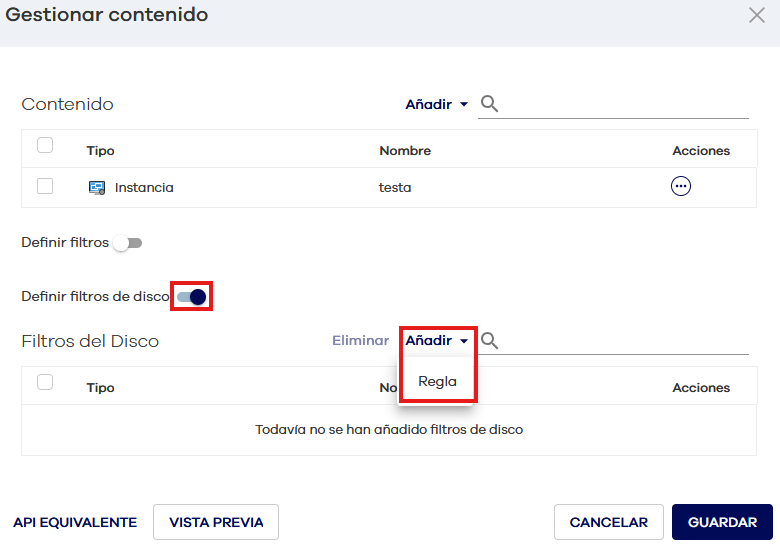Save changes with GUARDAR button
Screen dimensions: 780x544
(722, 522)
